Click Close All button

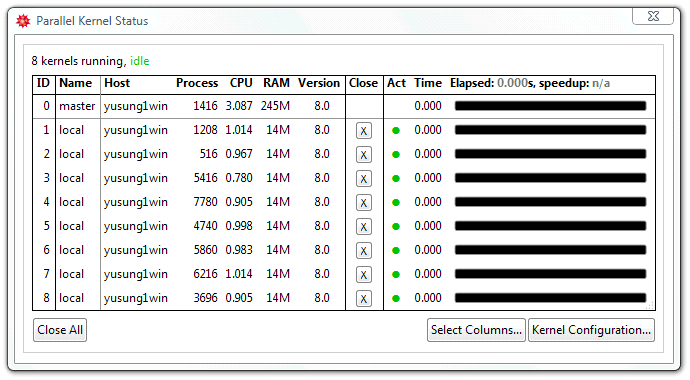[x=60, y=330]
